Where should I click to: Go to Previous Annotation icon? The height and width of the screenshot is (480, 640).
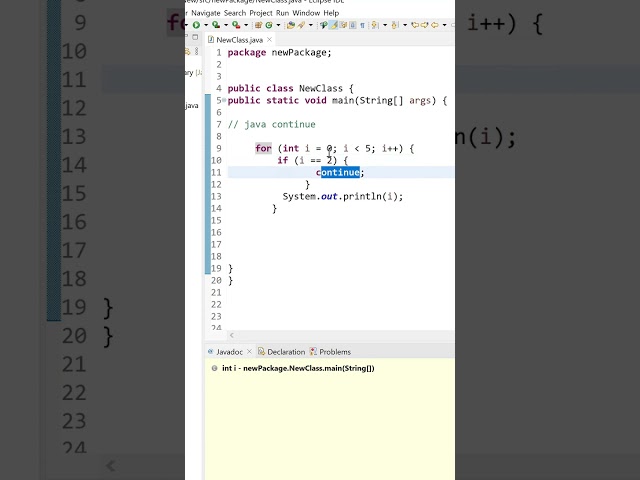pos(395,25)
